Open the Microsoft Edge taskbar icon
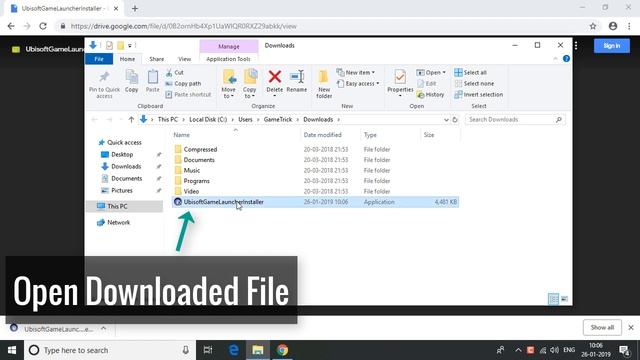Screen dimensions: 640x360 click(233, 350)
